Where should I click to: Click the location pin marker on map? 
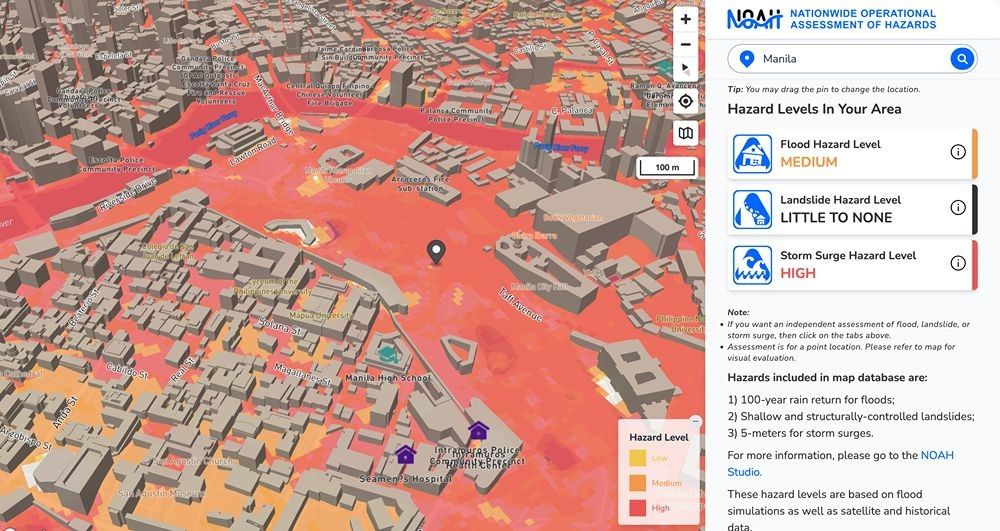436,252
